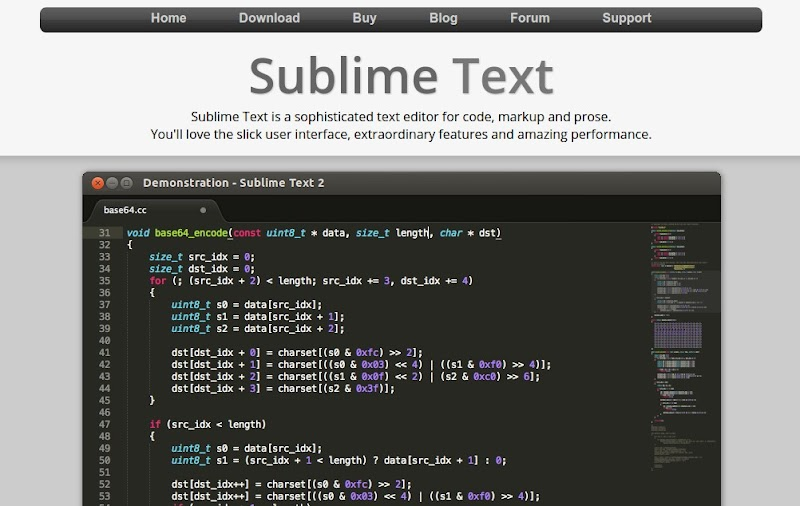Click the minimap on the editor's right side
Image resolution: width=800 pixels, height=506 pixels.
pyautogui.click(x=683, y=347)
